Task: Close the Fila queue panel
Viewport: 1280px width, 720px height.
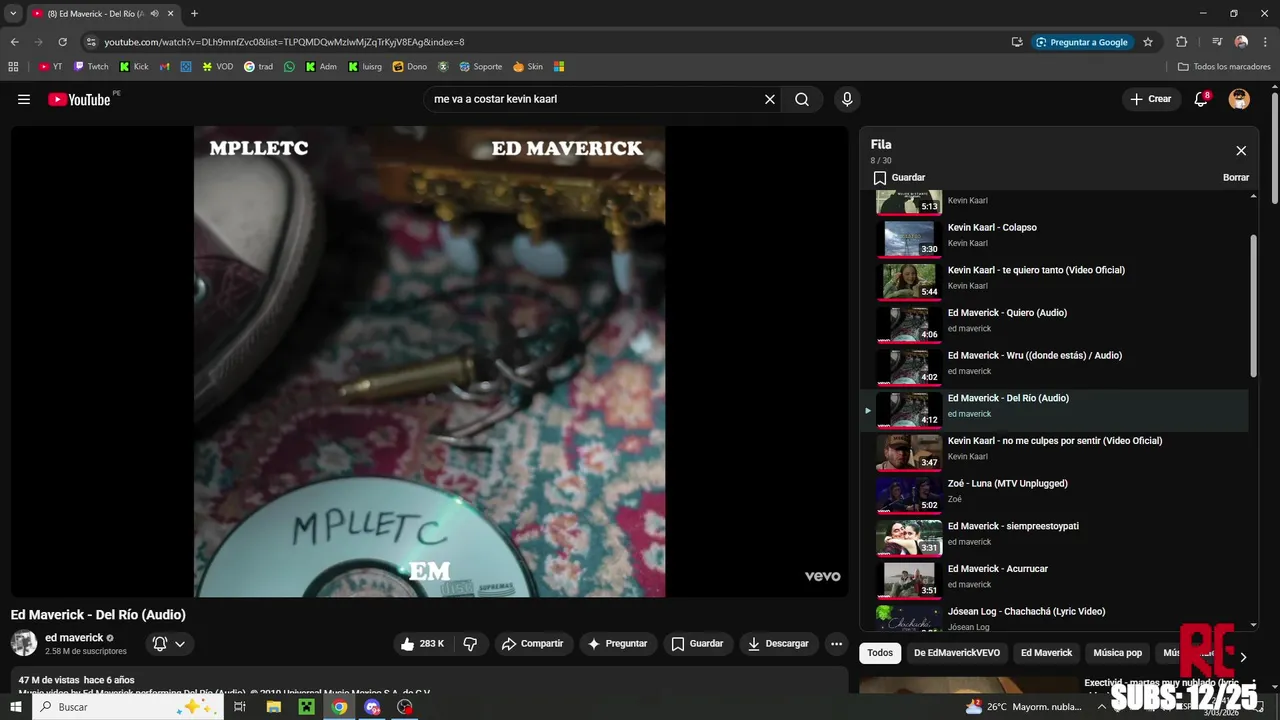Action: click(1241, 151)
